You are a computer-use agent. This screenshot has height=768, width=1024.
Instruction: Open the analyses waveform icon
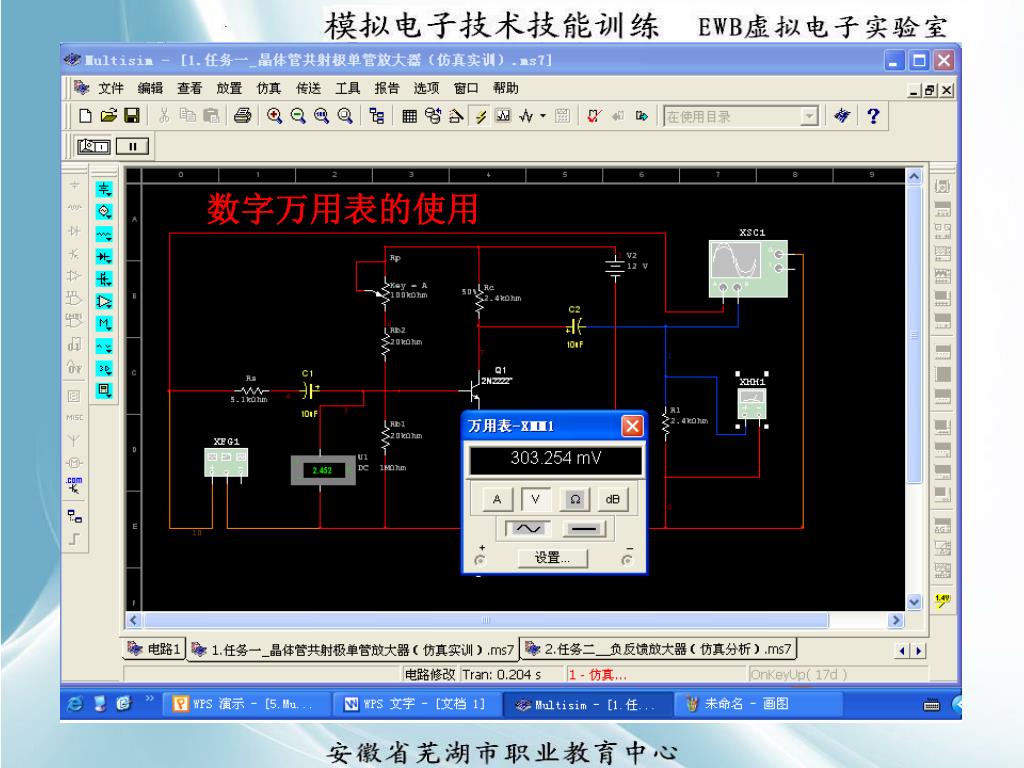526,116
